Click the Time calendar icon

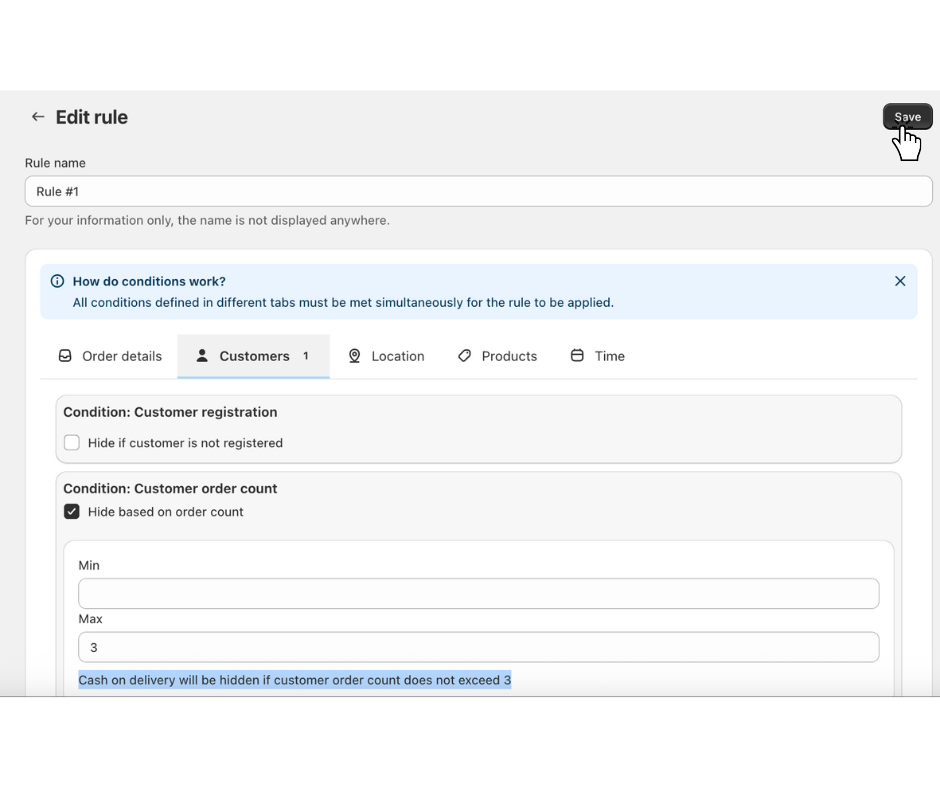pos(577,356)
